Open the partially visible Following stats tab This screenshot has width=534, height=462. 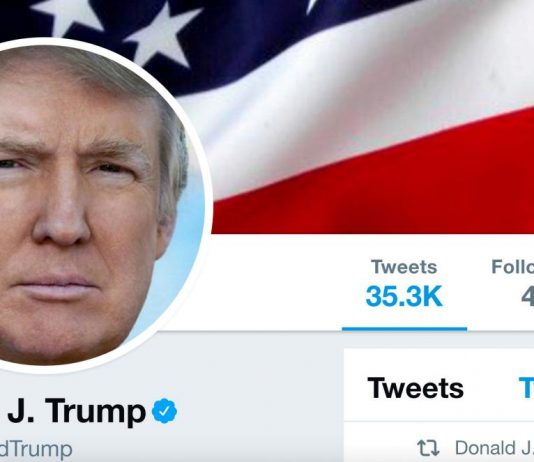pos(513,288)
